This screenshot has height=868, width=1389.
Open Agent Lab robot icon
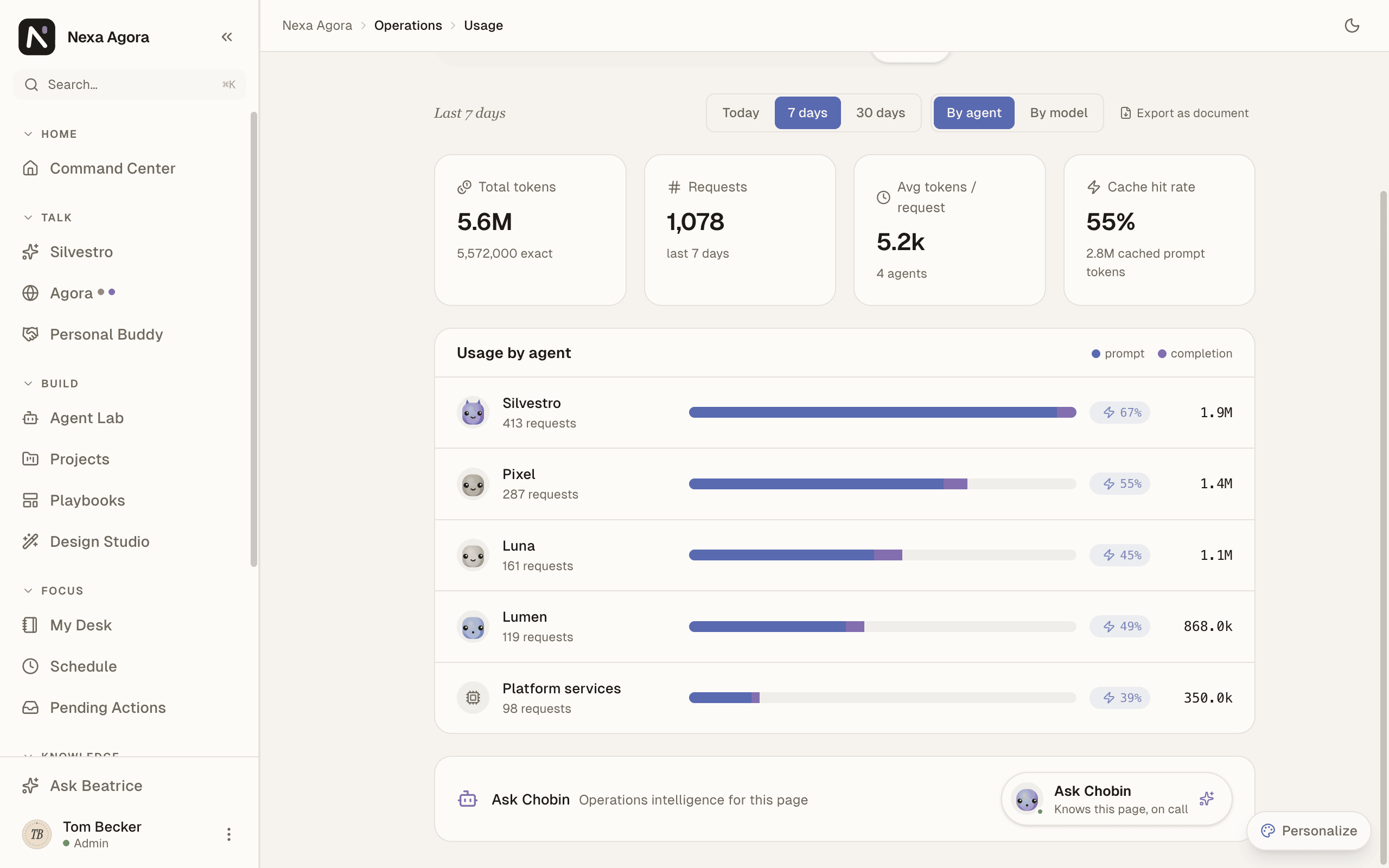[x=30, y=418]
